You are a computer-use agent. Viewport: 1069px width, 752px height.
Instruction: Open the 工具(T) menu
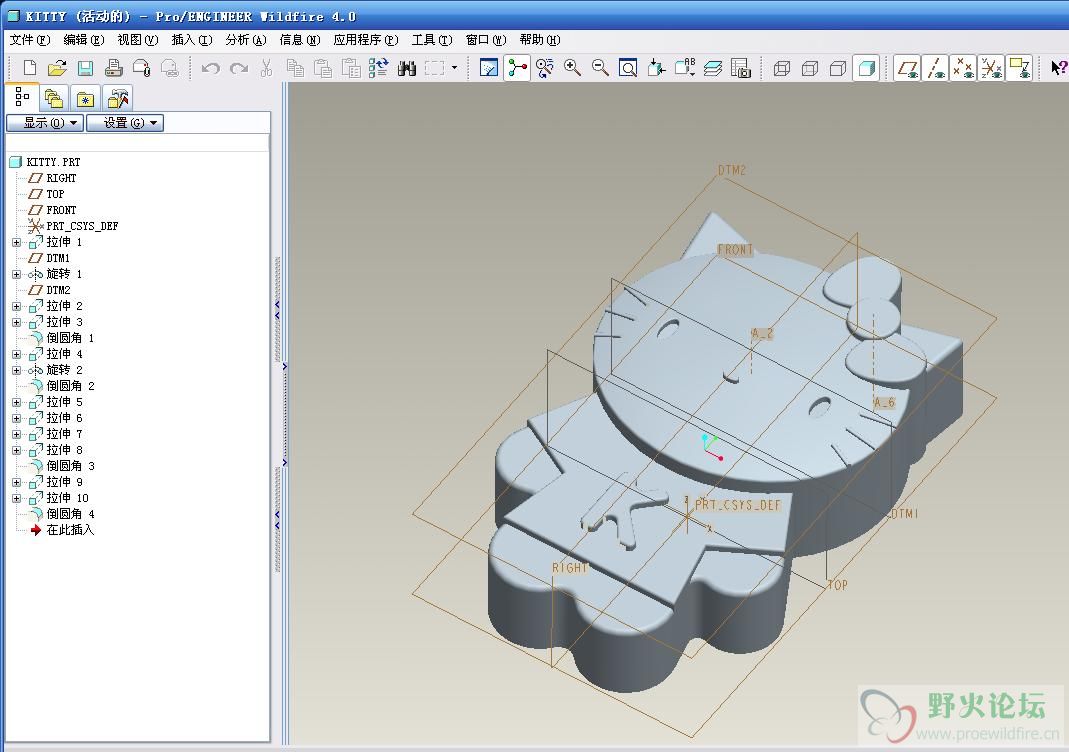pyautogui.click(x=432, y=40)
